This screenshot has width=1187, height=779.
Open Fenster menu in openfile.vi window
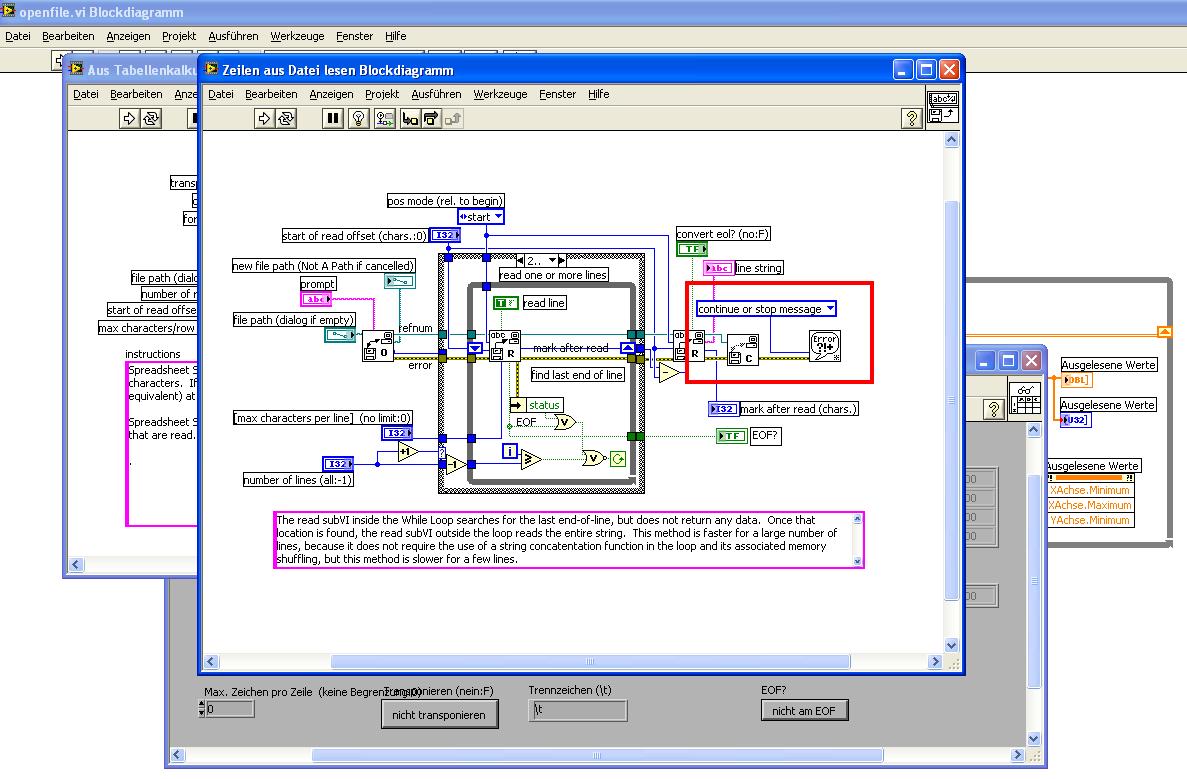click(354, 36)
